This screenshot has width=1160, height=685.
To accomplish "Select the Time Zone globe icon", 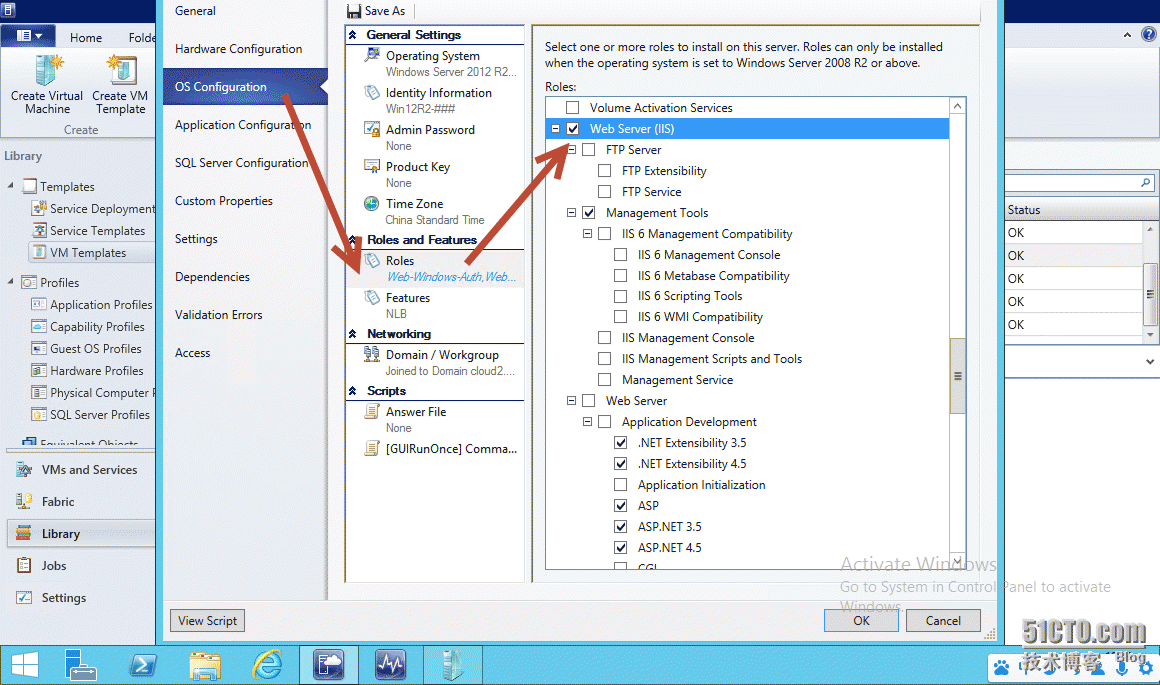I will tap(372, 203).
